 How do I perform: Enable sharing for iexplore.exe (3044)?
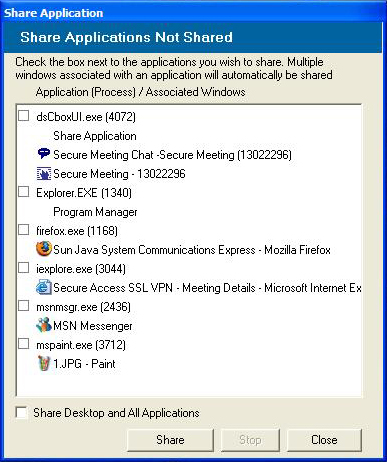(23, 268)
